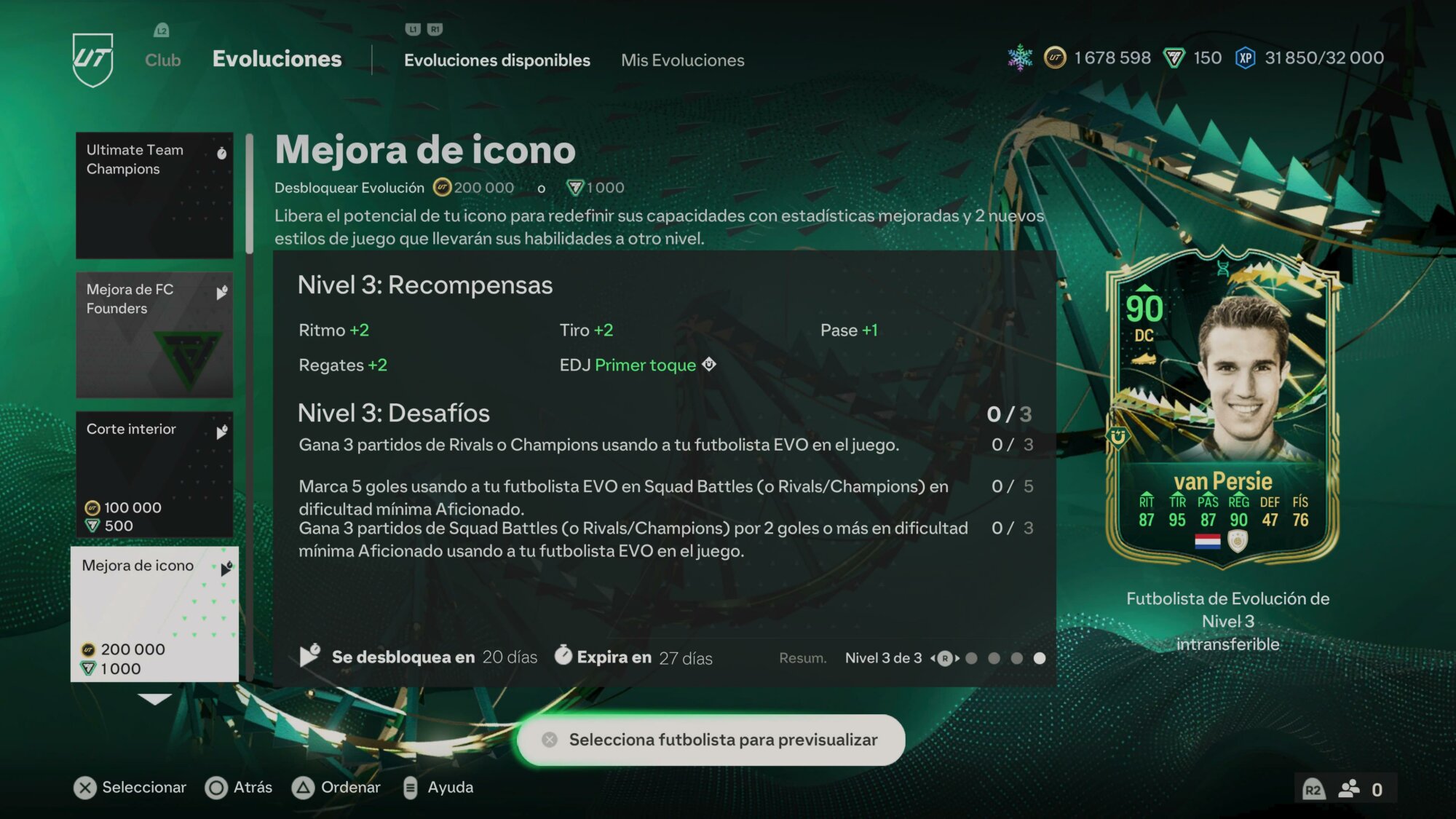Viewport: 1456px width, 819px height.
Task: Click the timer icon on Ultimate Team Champions
Action: [222, 153]
